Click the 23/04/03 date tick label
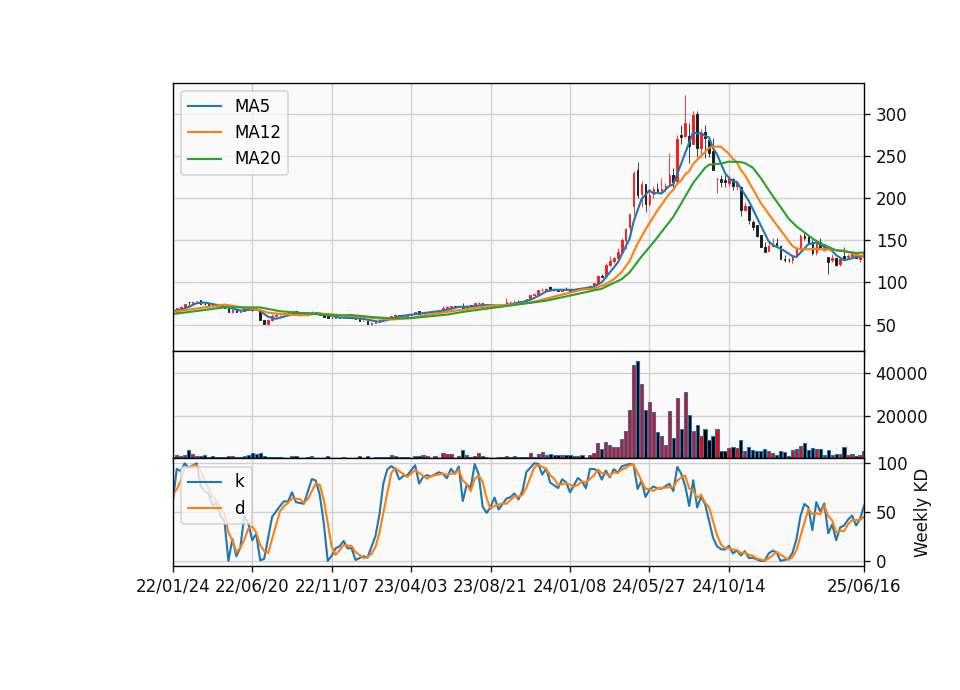This screenshot has height=690, width=960. [411, 586]
